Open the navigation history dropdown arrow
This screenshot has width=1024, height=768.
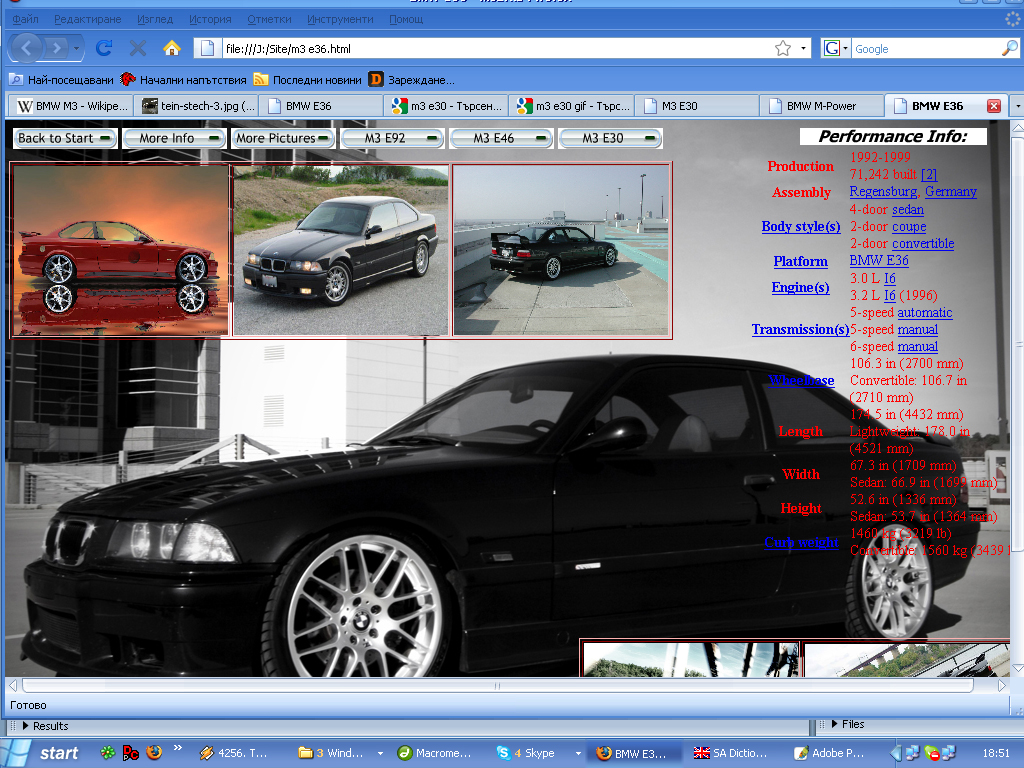coord(77,48)
